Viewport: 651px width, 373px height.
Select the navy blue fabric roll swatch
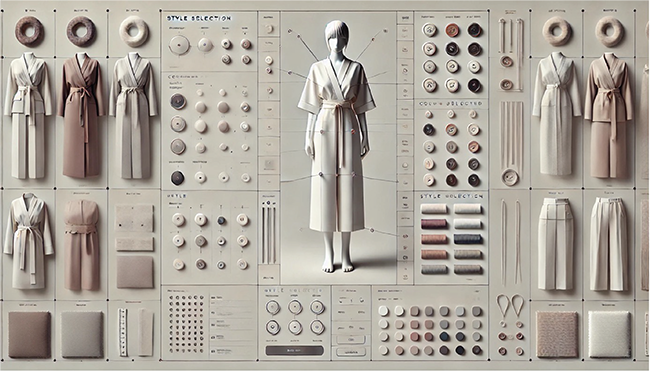(468, 239)
